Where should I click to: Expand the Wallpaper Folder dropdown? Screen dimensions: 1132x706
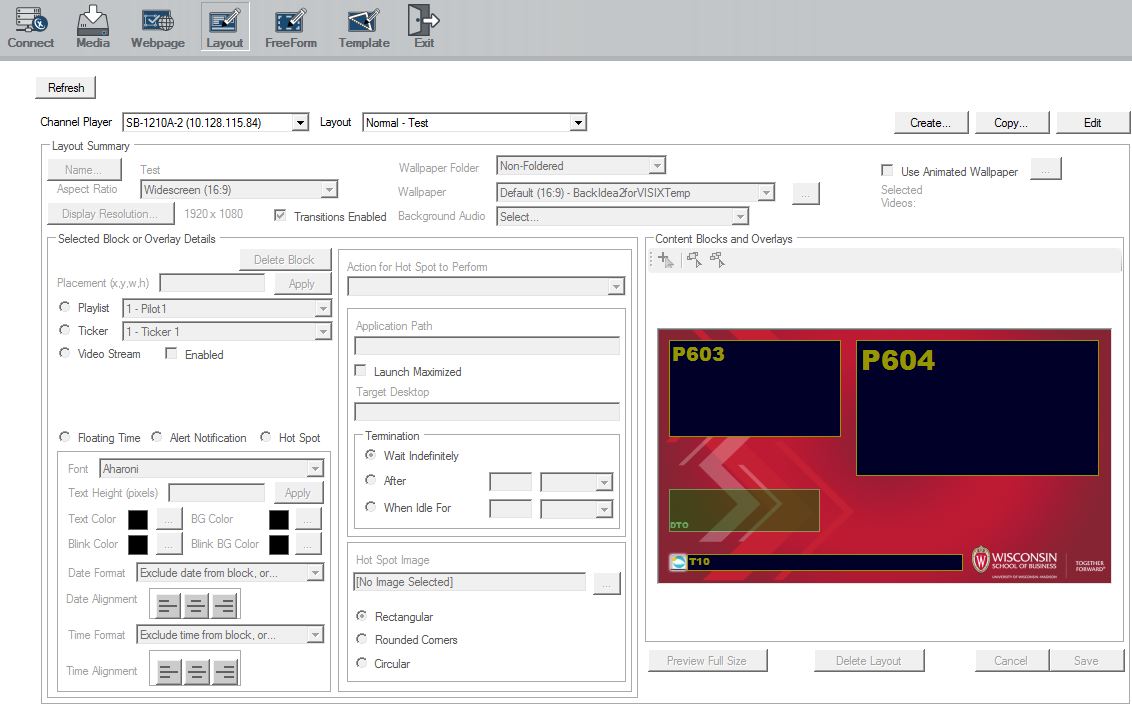tap(657, 166)
